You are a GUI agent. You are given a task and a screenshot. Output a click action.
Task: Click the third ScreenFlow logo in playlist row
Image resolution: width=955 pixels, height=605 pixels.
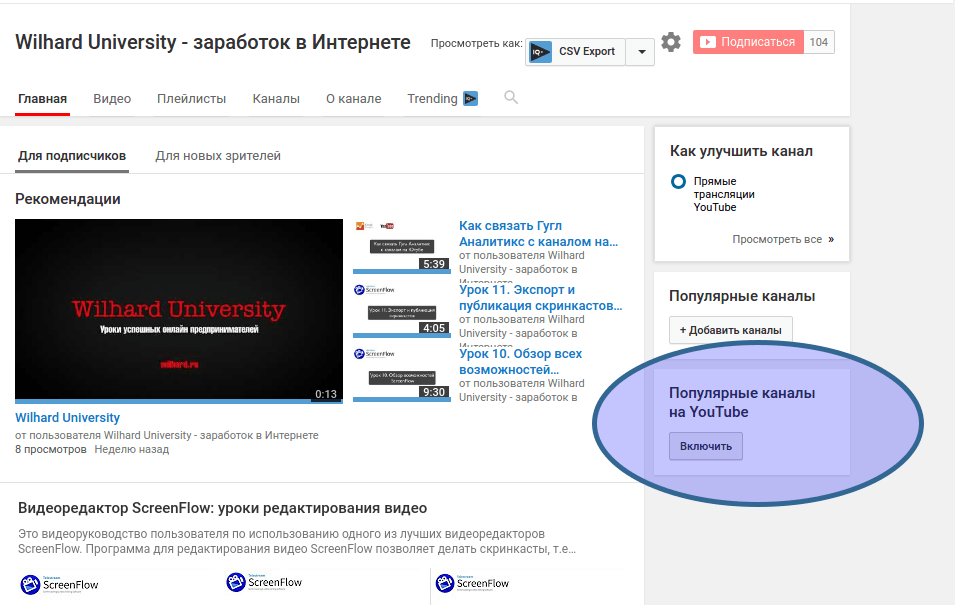[x=471, y=583]
